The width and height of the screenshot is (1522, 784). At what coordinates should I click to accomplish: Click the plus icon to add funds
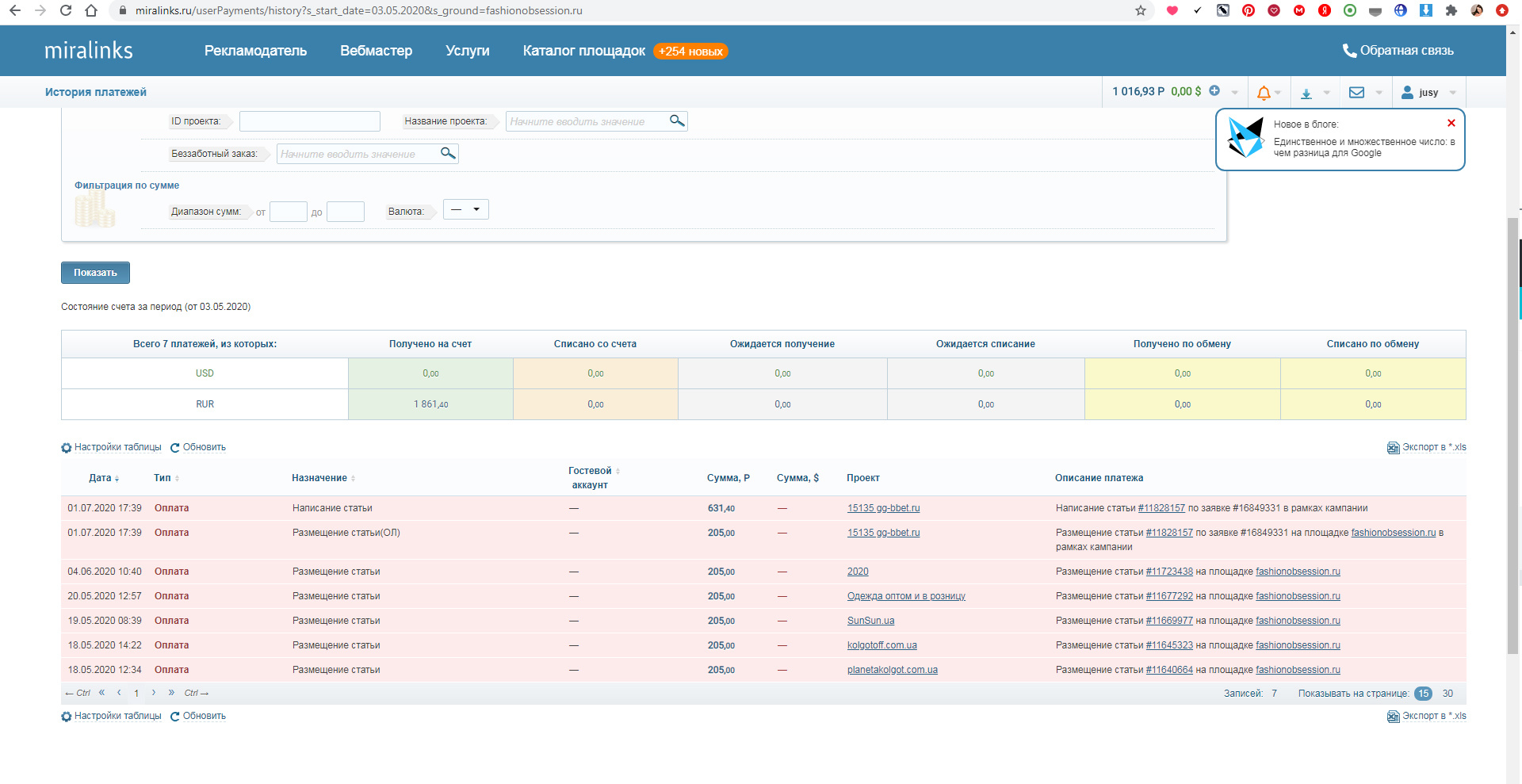1214,91
